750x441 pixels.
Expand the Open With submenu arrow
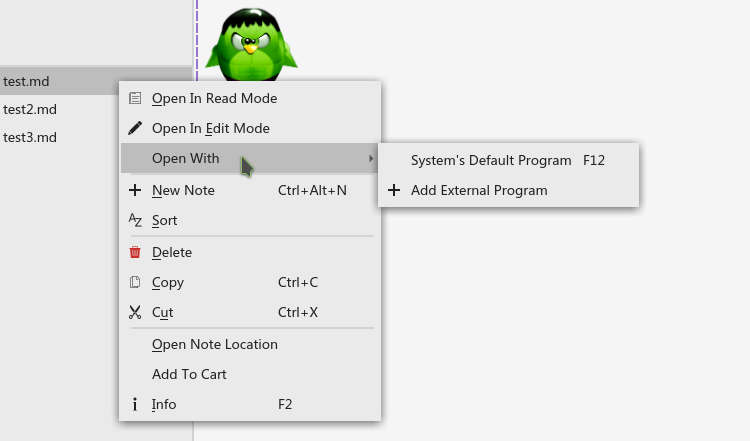pyautogui.click(x=371, y=158)
